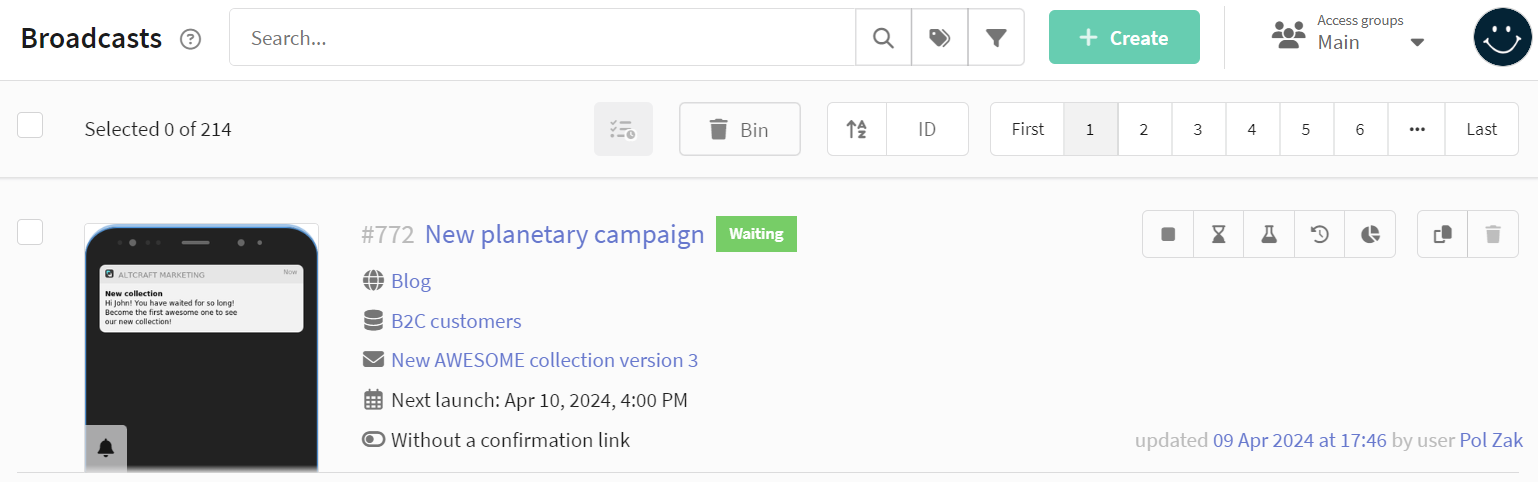The width and height of the screenshot is (1538, 482).
Task: Check the box for New planetary campaign
Action: [x=30, y=231]
